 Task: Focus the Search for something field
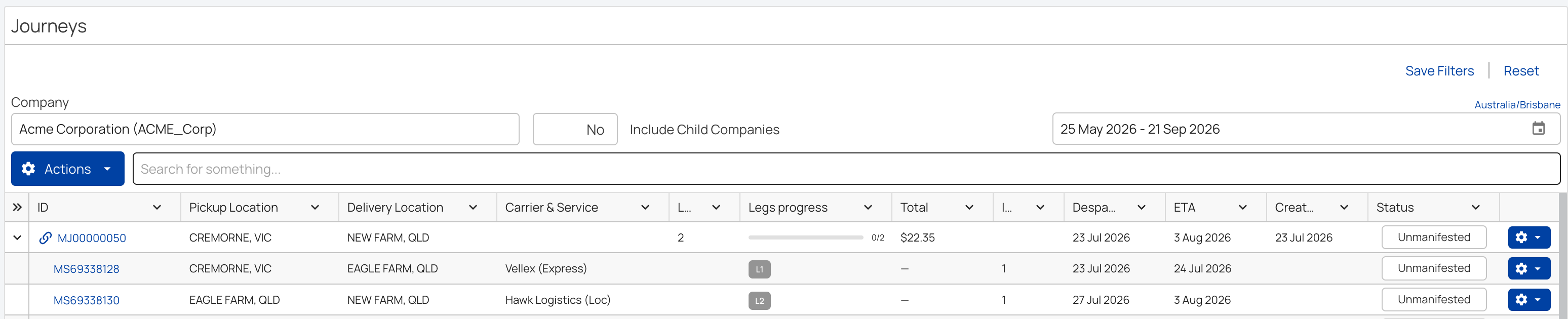coord(846,169)
